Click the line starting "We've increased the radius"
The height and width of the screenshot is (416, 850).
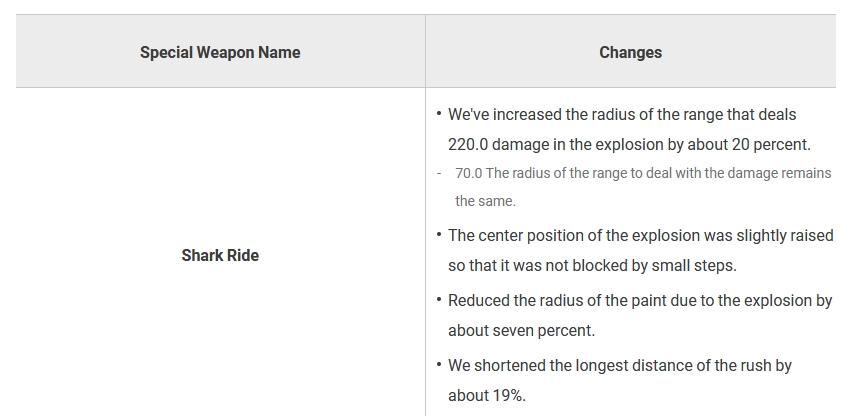pyautogui.click(x=622, y=115)
